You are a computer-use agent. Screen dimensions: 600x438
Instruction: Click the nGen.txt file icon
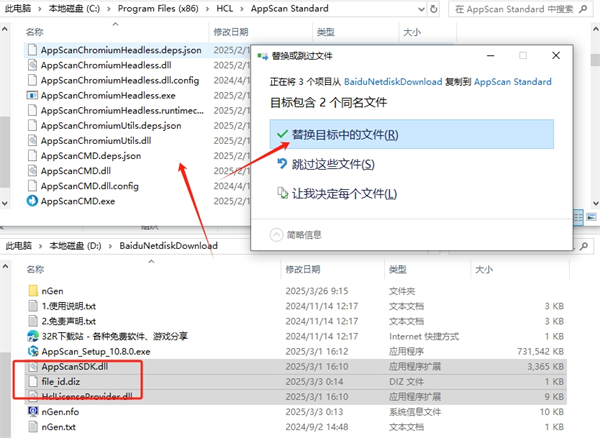tap(34, 427)
